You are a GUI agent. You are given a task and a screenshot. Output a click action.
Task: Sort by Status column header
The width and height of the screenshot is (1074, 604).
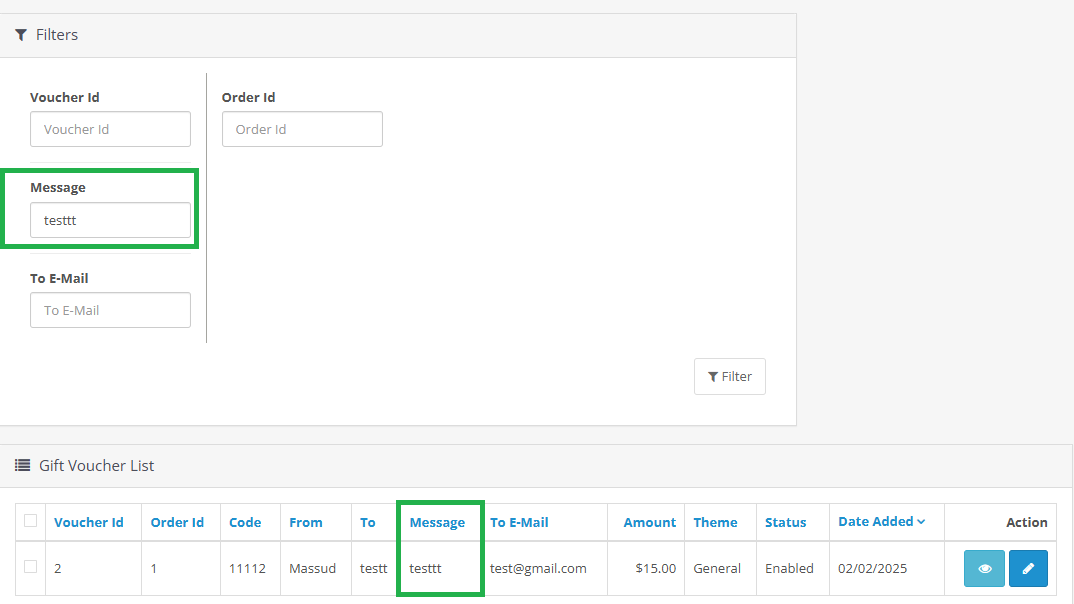[x=786, y=522]
